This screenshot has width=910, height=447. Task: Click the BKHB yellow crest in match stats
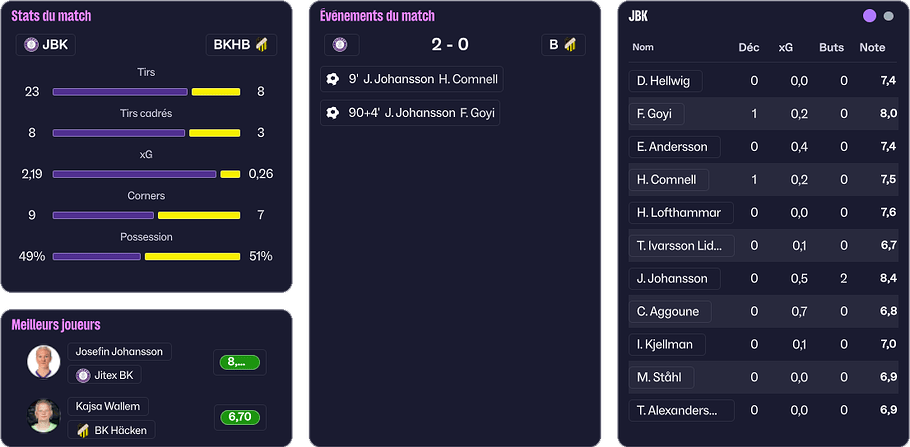click(x=262, y=45)
